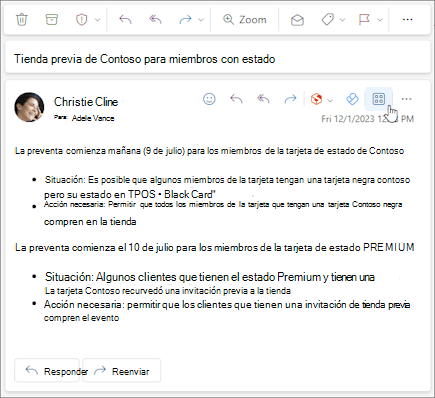Click the Responder button
The width and height of the screenshot is (435, 398).
click(x=47, y=370)
